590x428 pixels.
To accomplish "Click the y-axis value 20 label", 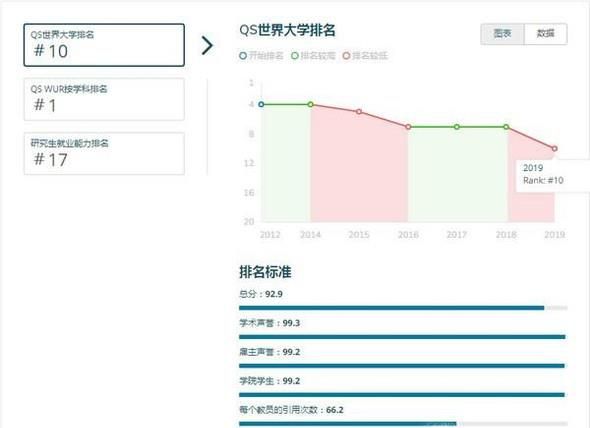I will tap(249, 221).
